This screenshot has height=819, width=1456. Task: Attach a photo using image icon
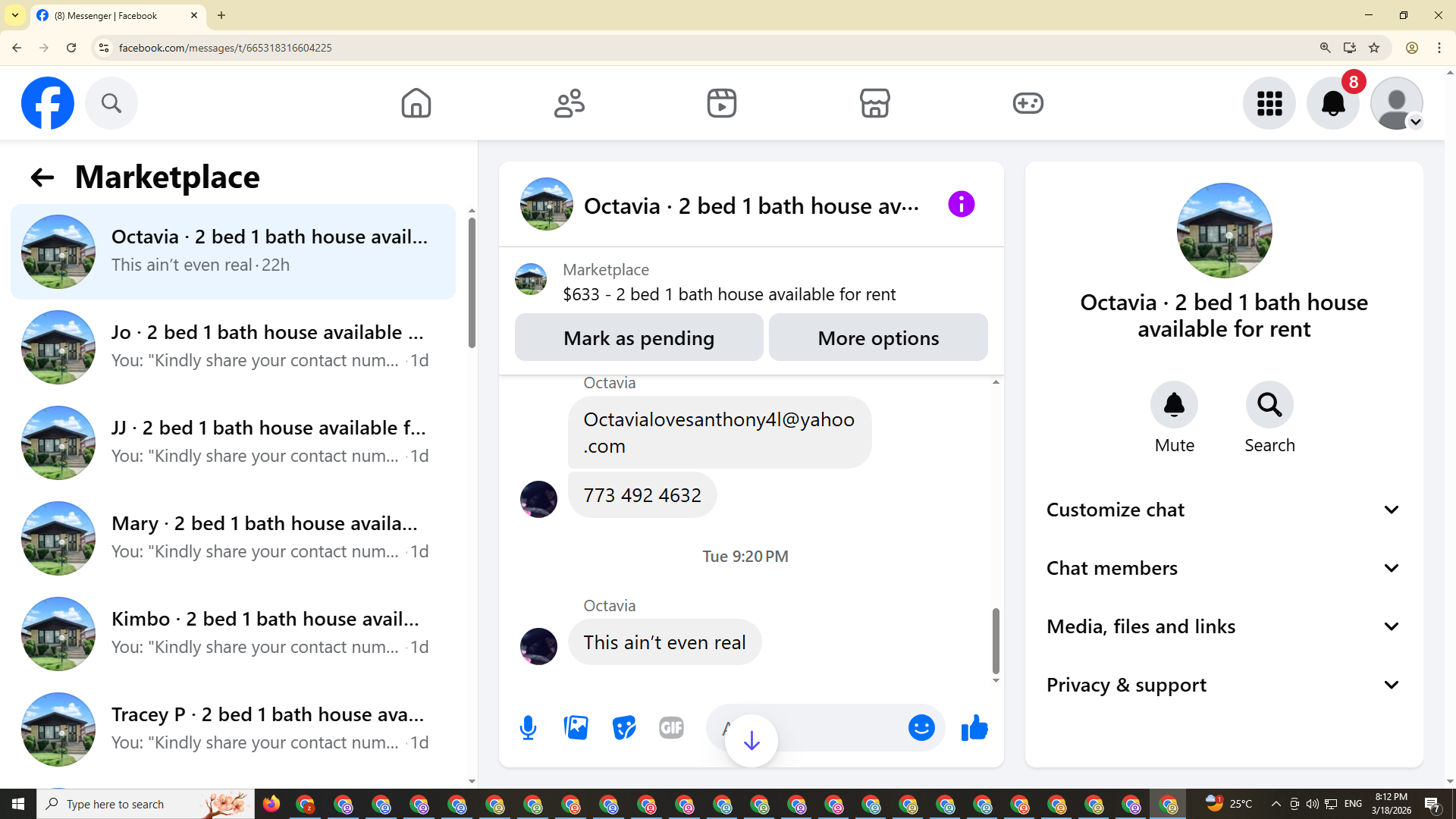pyautogui.click(x=576, y=728)
